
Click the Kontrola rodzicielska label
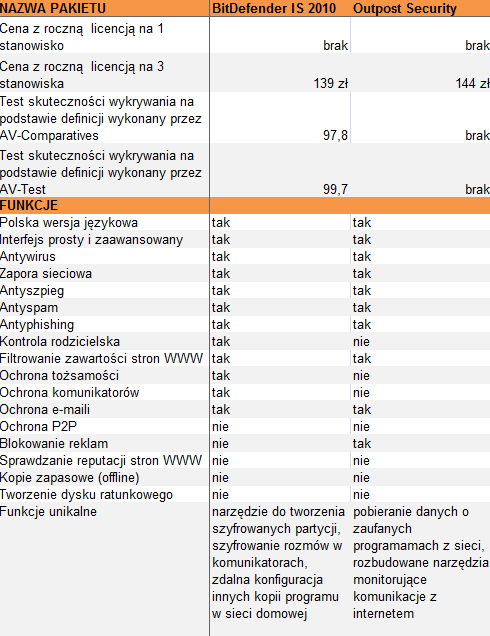(x=60, y=342)
